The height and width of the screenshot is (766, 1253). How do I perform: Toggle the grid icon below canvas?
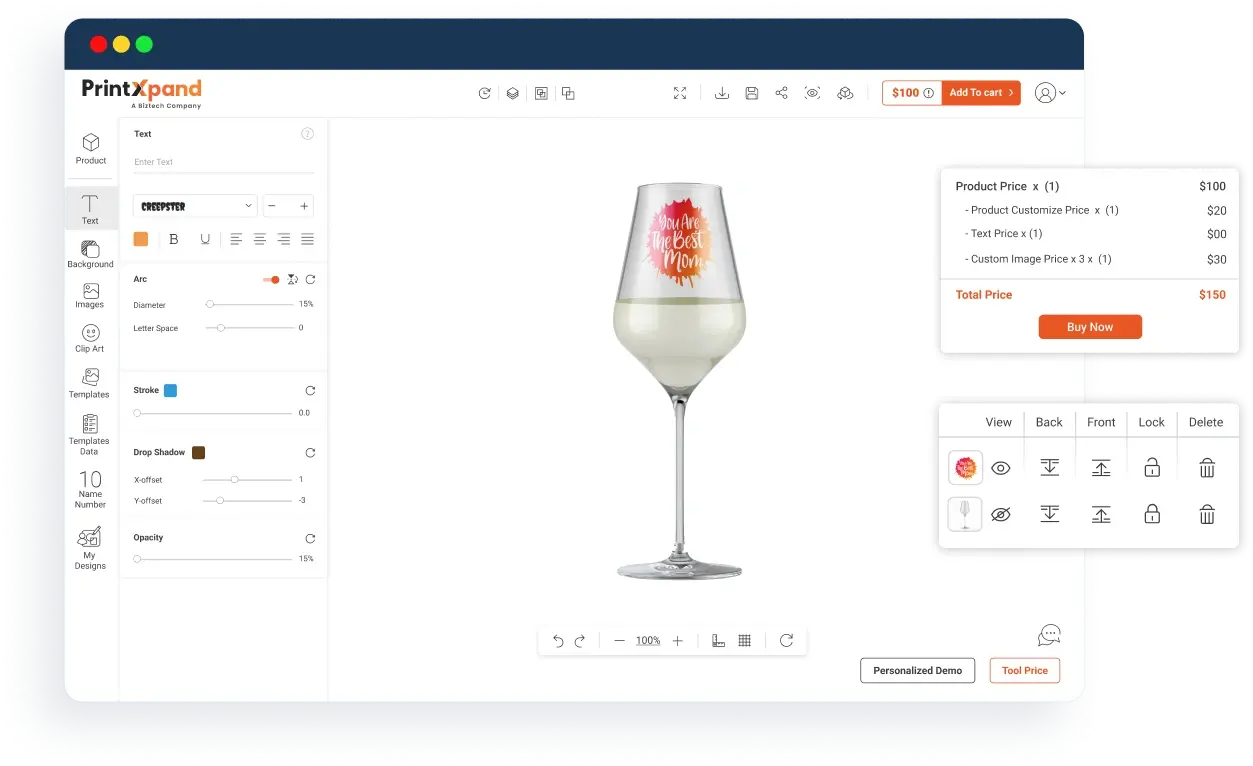pos(744,641)
